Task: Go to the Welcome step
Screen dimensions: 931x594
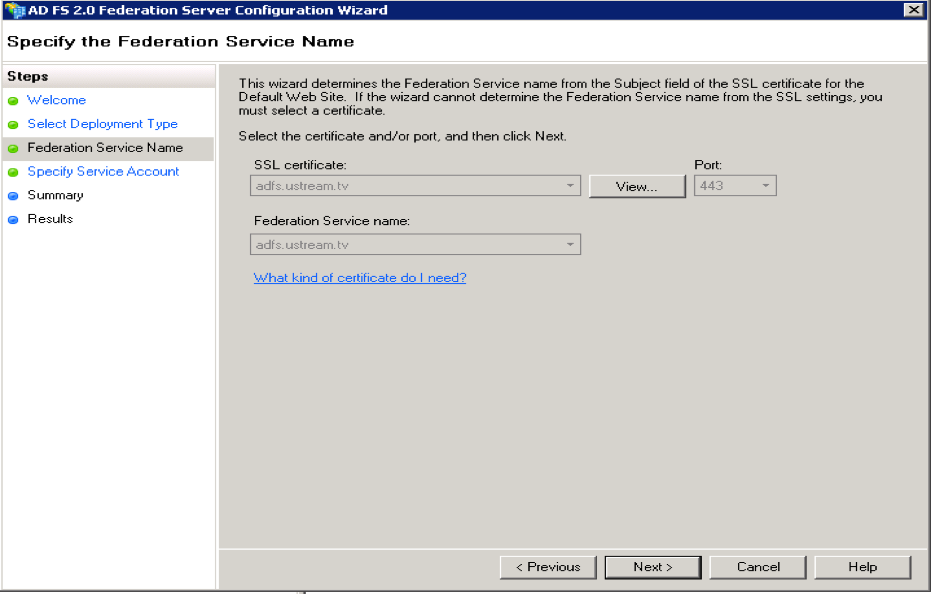Action: pos(57,100)
